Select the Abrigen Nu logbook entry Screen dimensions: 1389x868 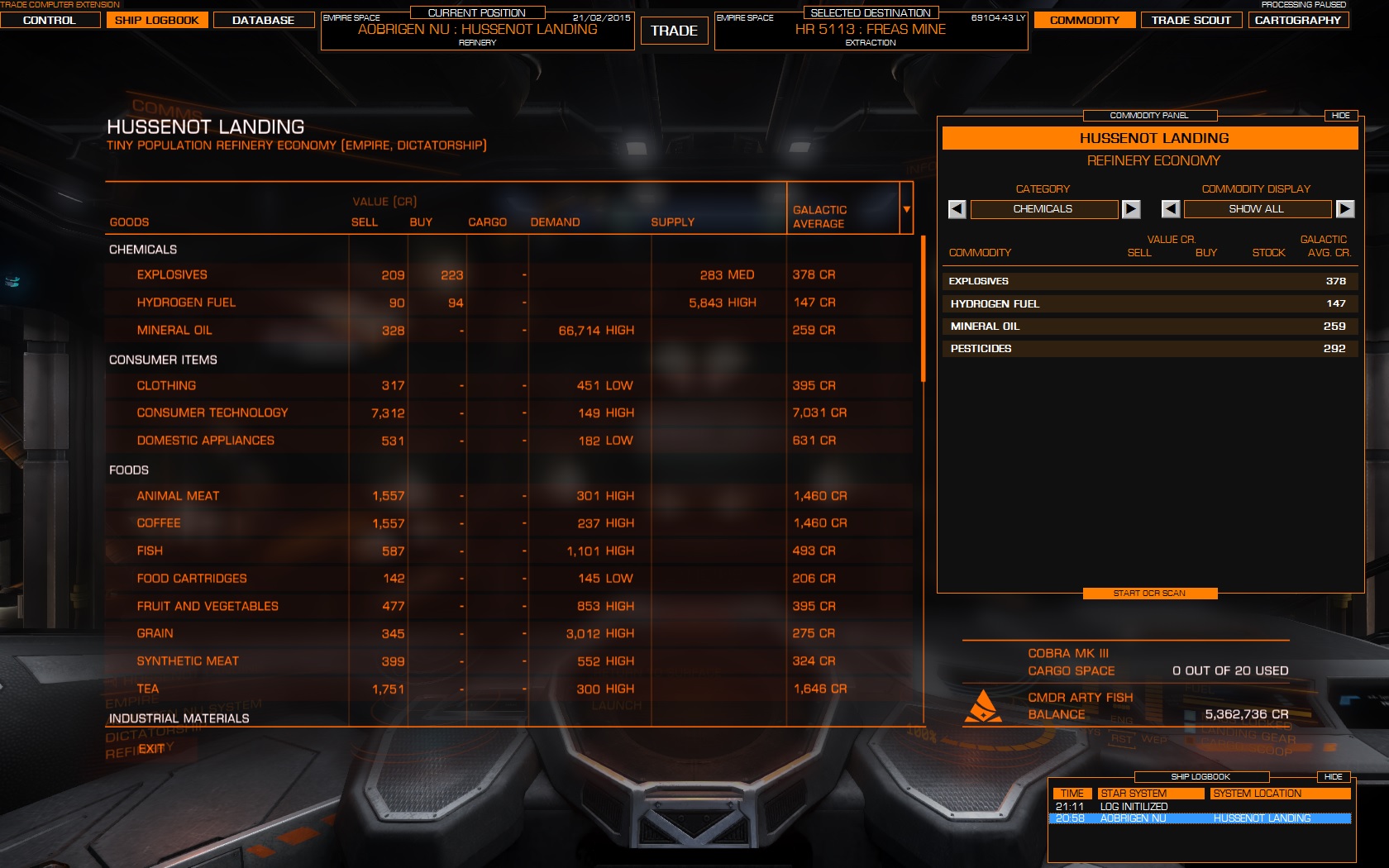1200,818
